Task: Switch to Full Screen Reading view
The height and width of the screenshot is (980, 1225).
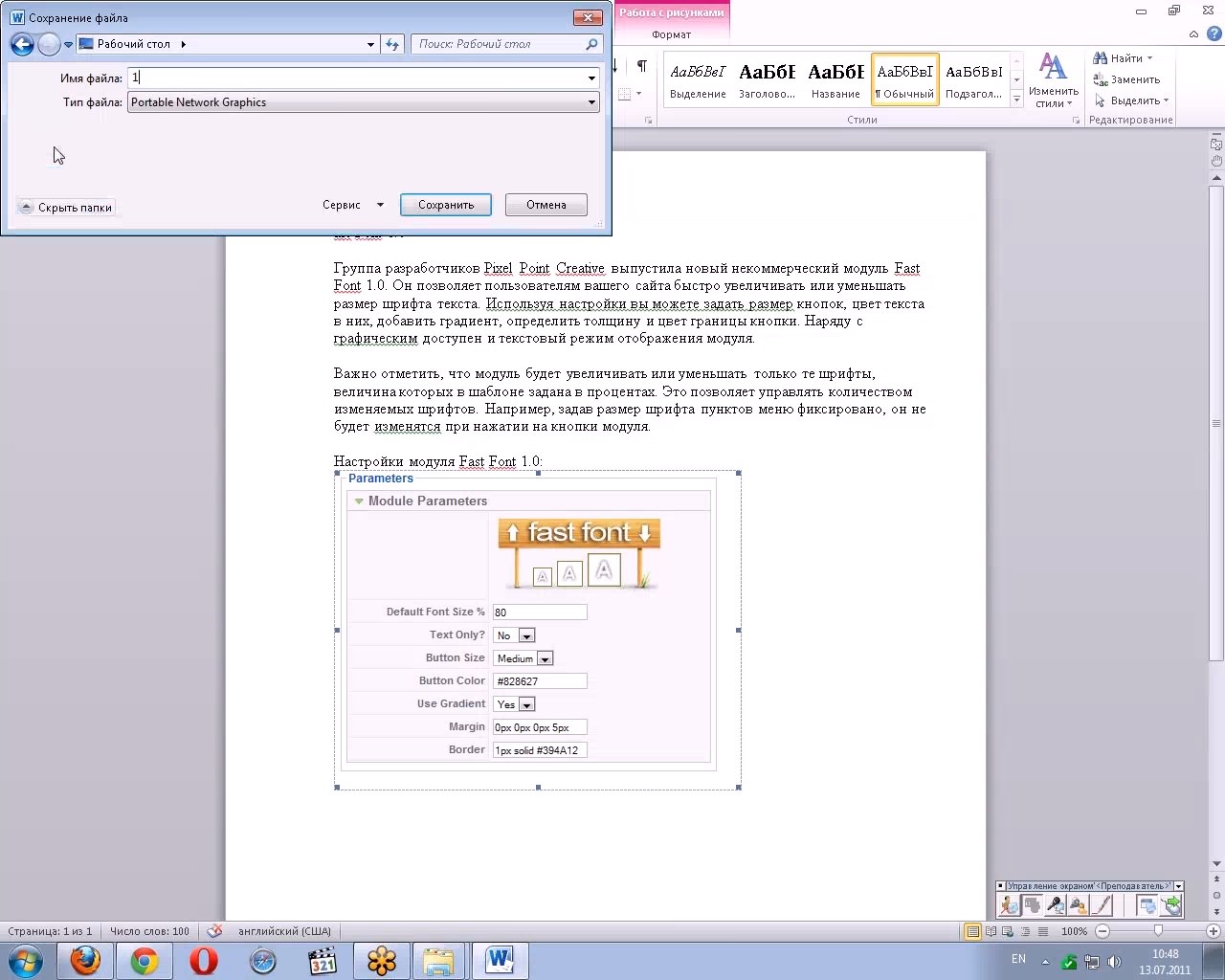Action: coord(991,931)
